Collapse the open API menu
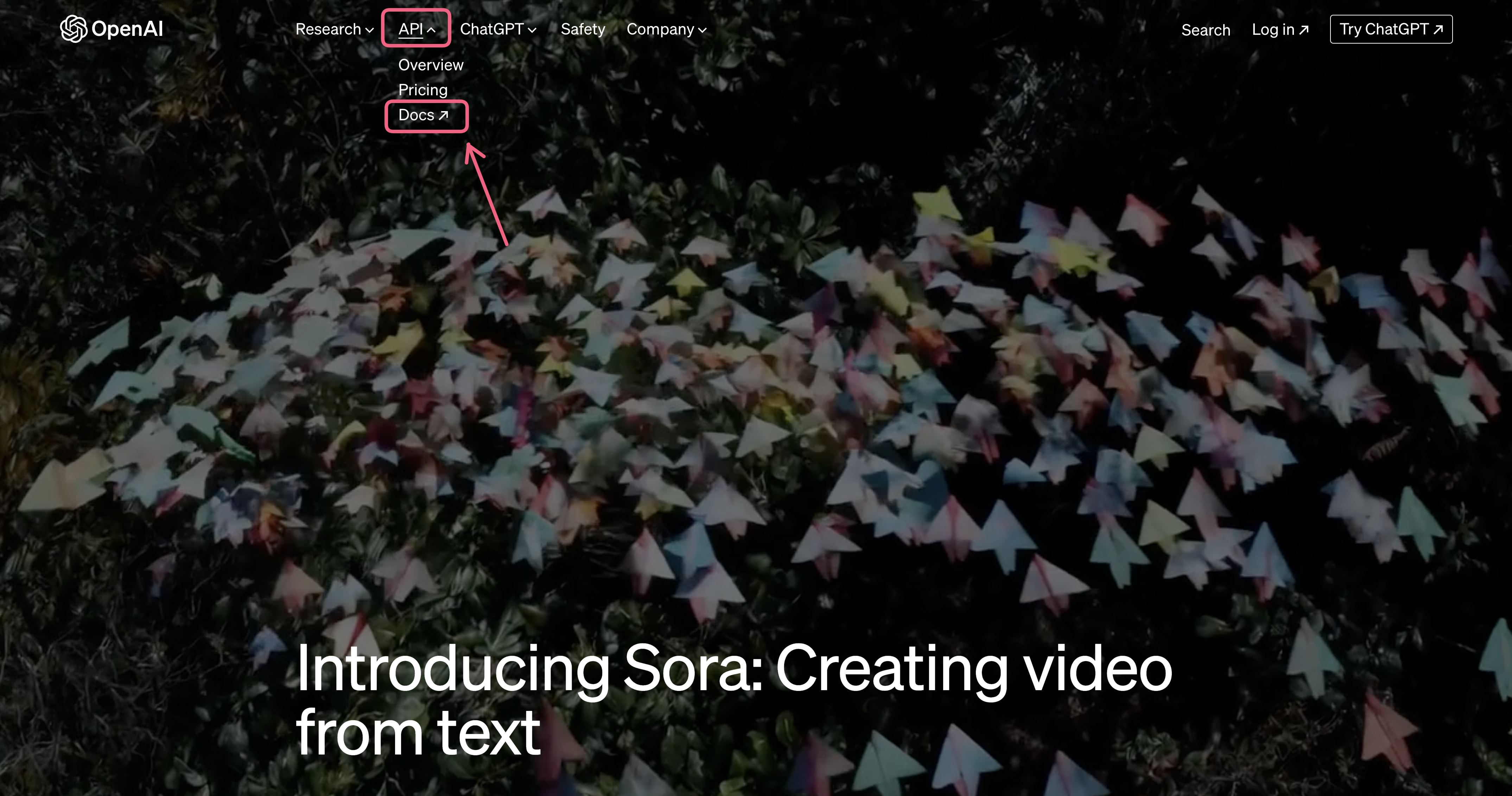 [x=411, y=29]
